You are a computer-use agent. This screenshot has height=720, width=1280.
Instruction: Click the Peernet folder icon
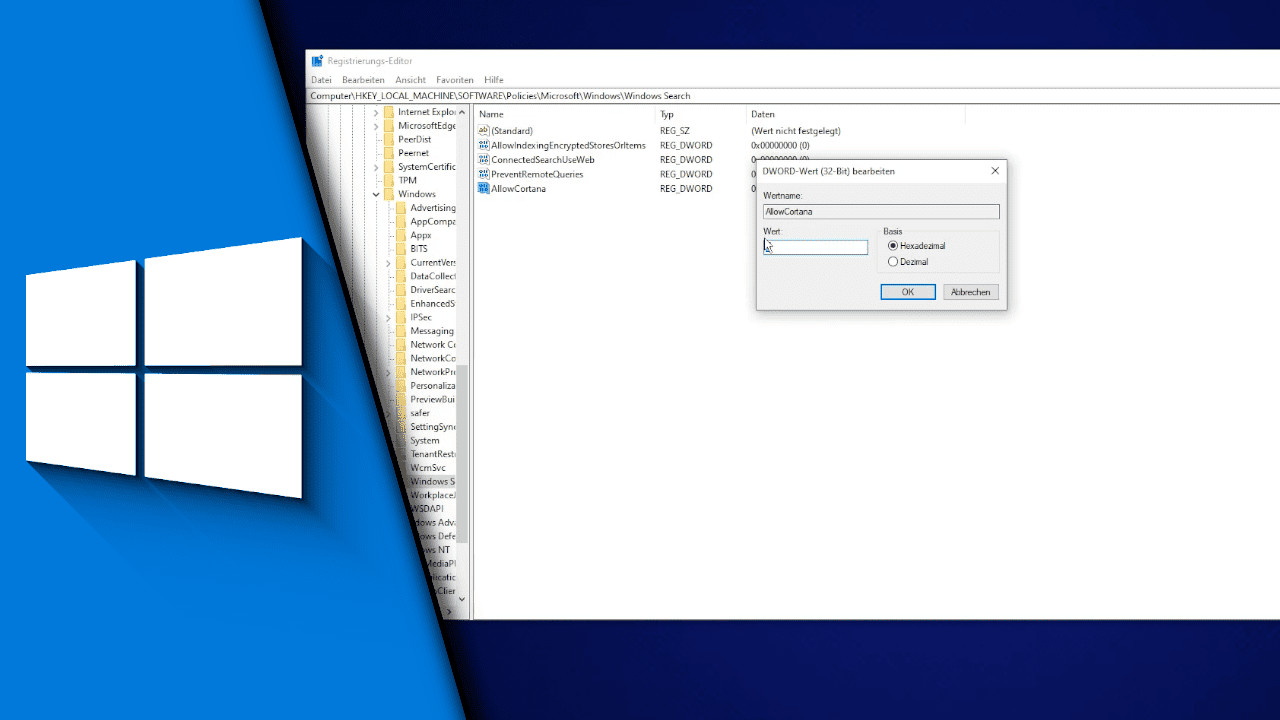(389, 153)
